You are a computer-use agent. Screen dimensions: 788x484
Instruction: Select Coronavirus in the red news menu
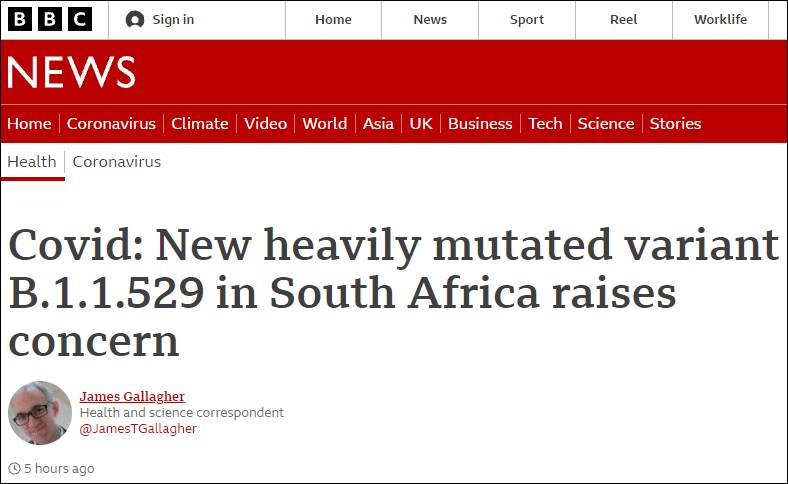(111, 124)
